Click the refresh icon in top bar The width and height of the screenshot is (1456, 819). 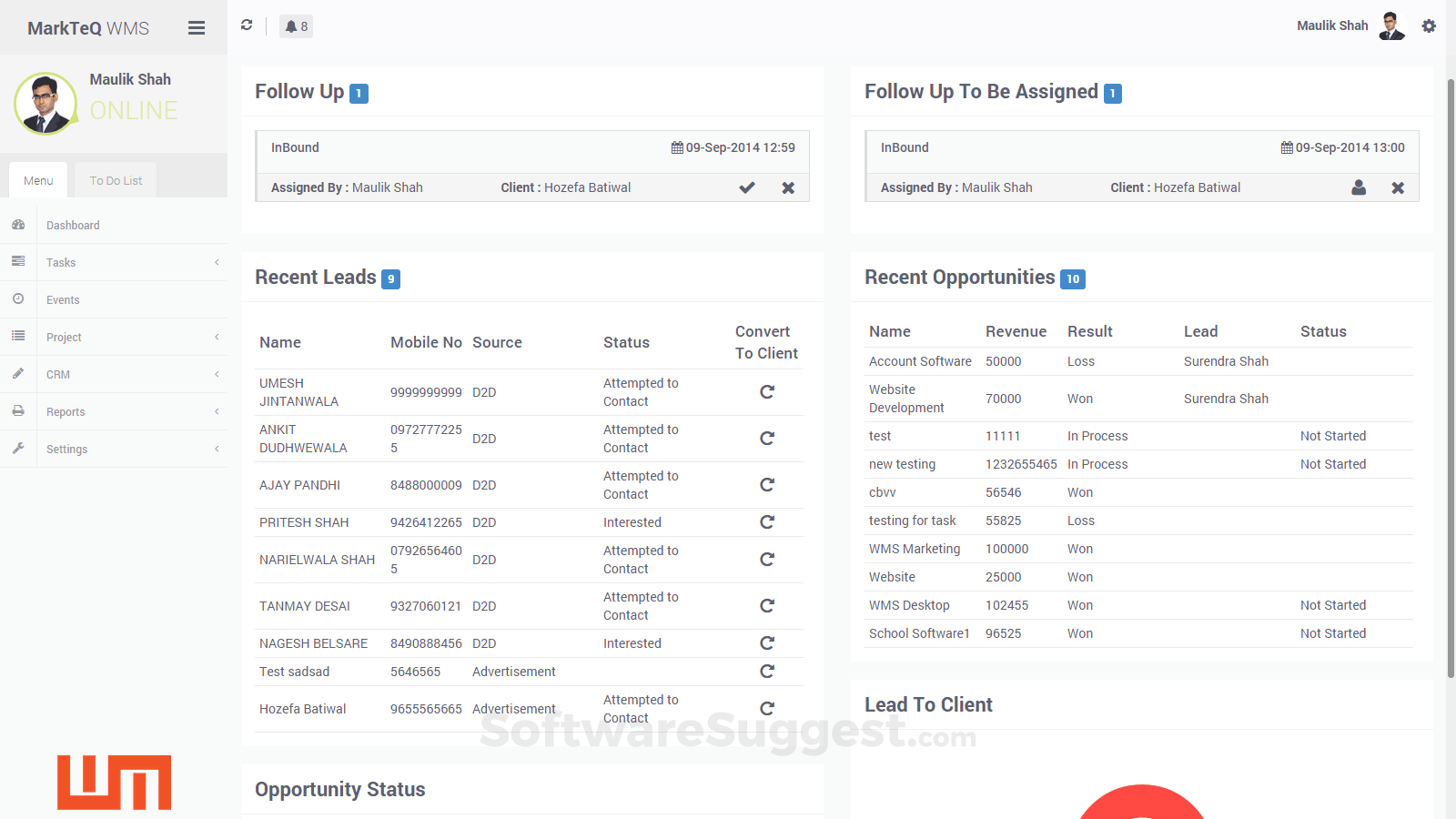tap(247, 25)
